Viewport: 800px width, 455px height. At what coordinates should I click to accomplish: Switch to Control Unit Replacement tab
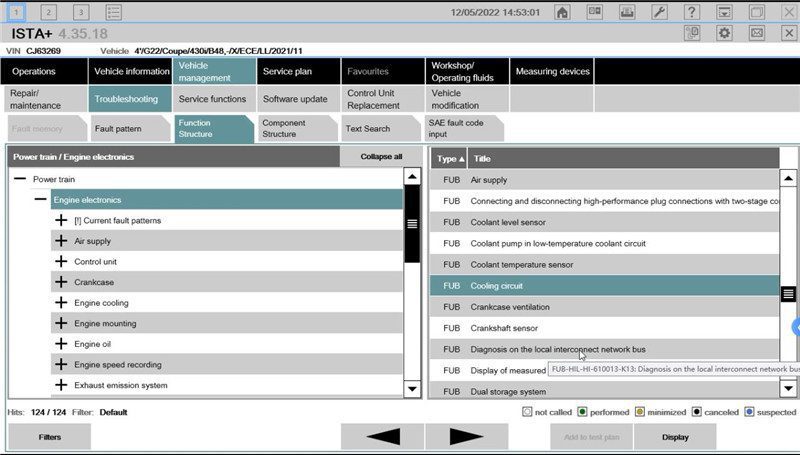[x=383, y=99]
